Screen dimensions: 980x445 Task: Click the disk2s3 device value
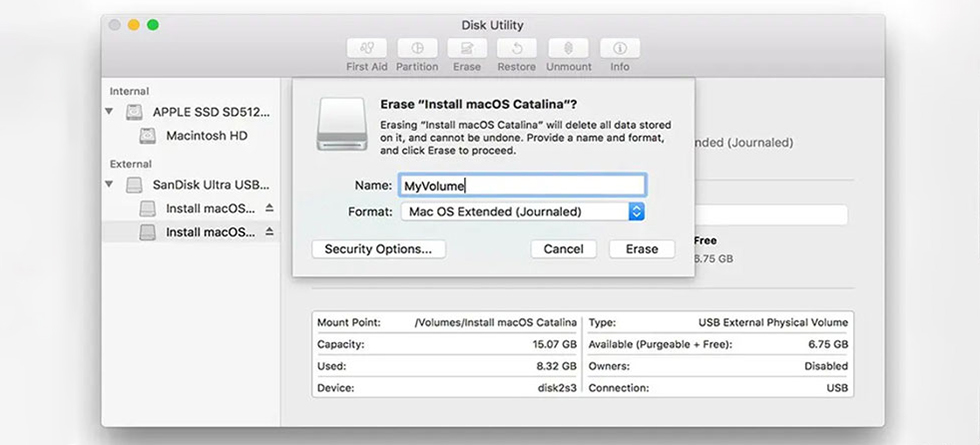click(558, 388)
